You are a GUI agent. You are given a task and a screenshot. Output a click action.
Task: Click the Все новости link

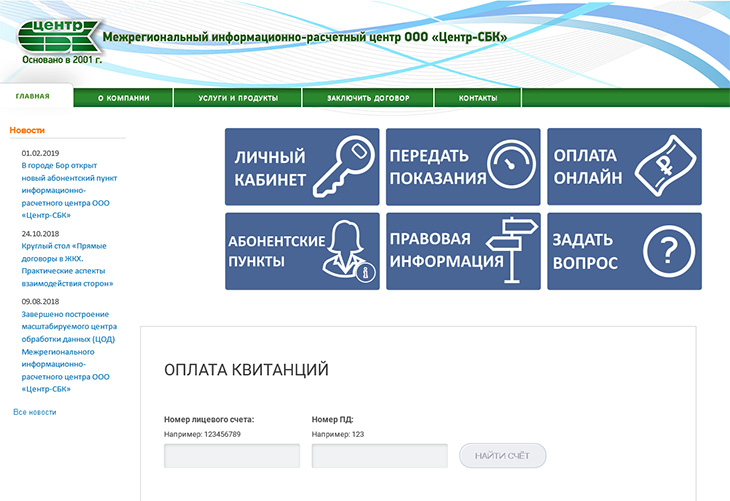click(x=34, y=412)
